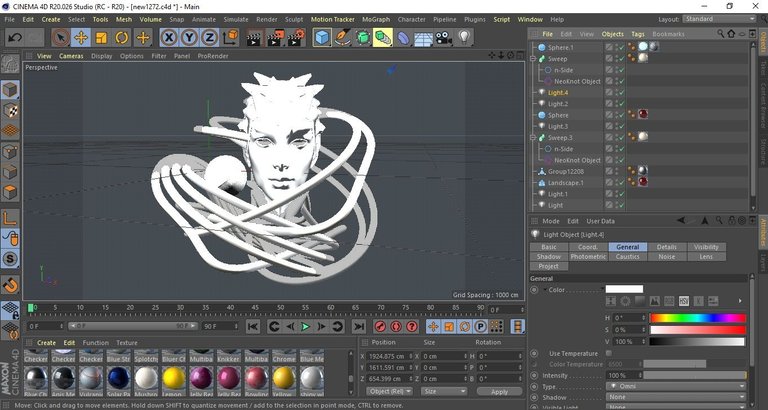Screen dimensions: 768x410
Task: Switch to the Visibility tab
Action: (x=706, y=247)
